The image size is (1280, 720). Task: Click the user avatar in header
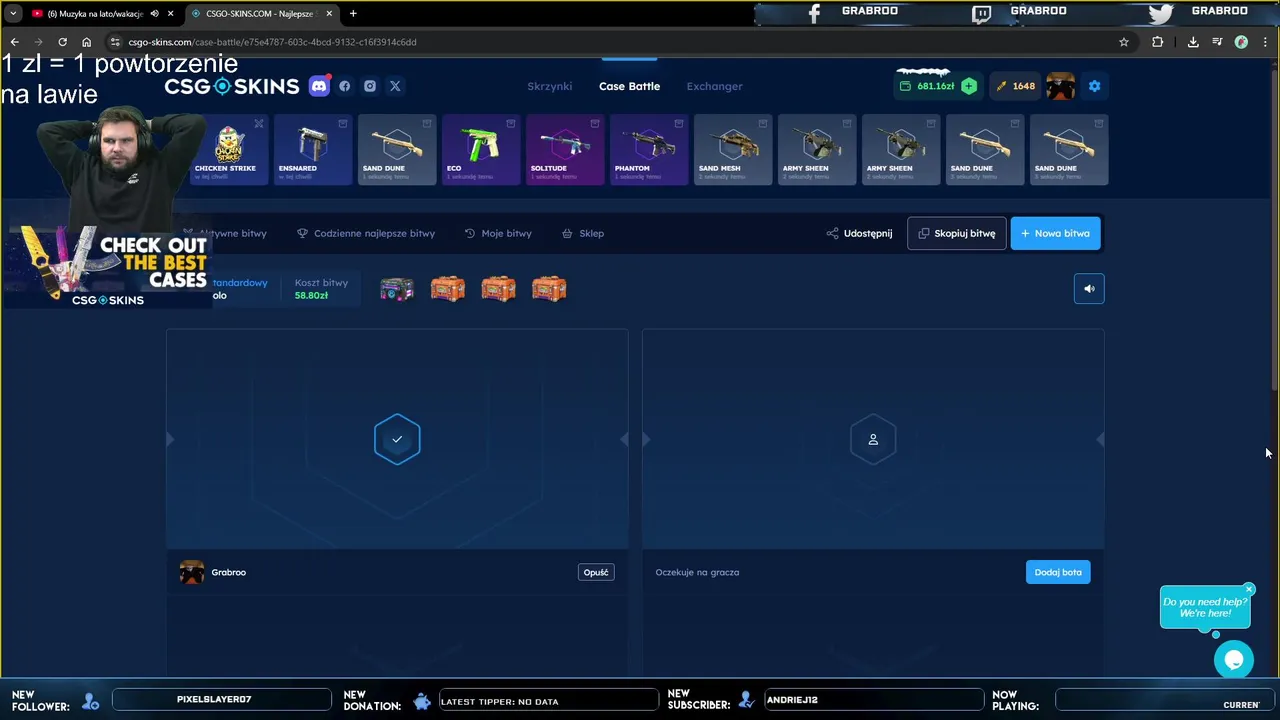[1061, 86]
